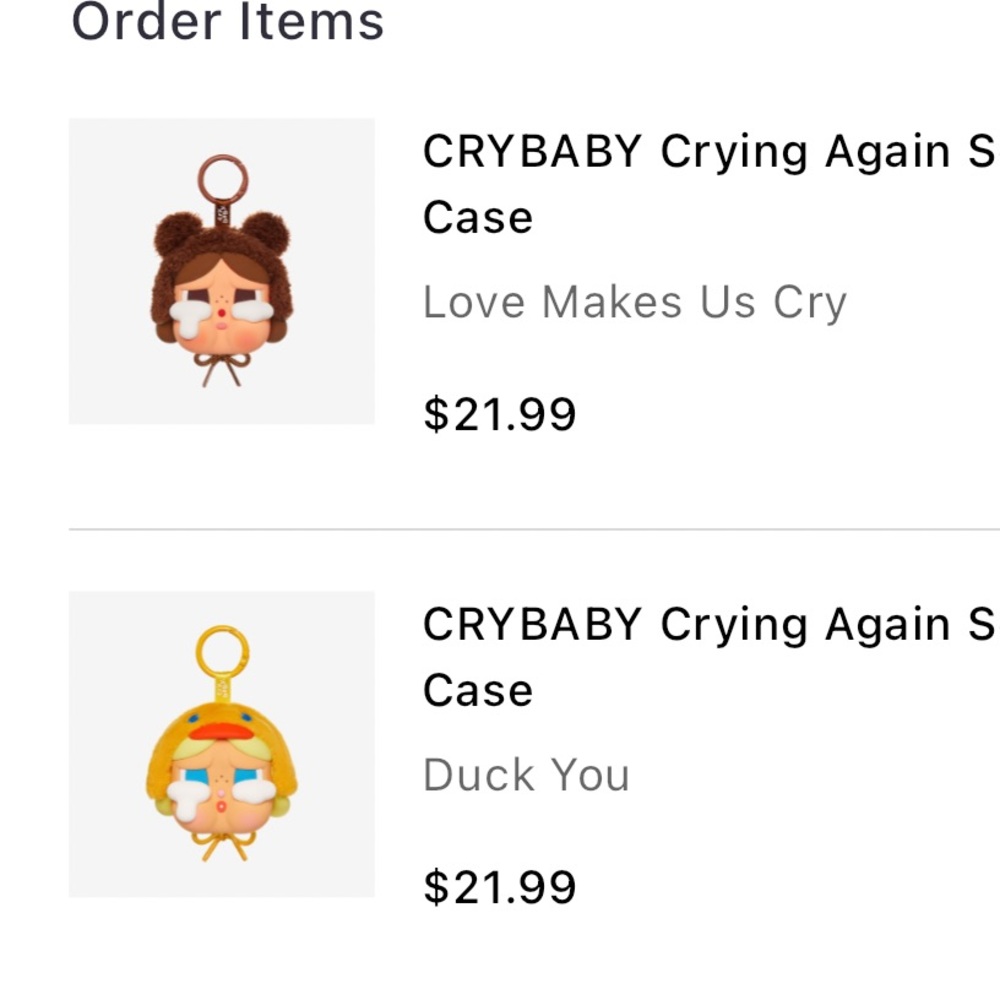Click the word Case under the first product title
This screenshot has height=1000, width=1000.
(x=477, y=218)
